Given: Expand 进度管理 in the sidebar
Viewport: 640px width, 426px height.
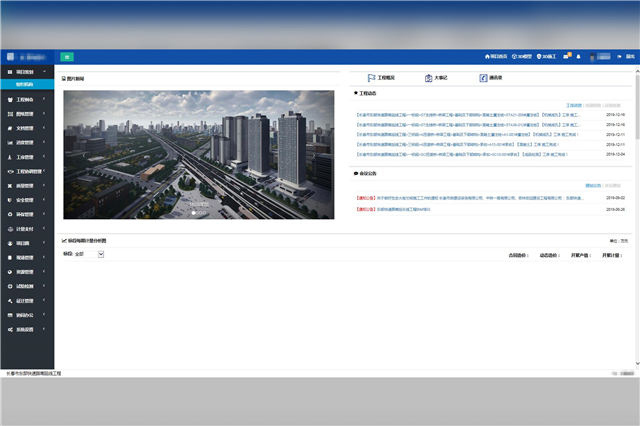Looking at the screenshot, I should click(27, 143).
